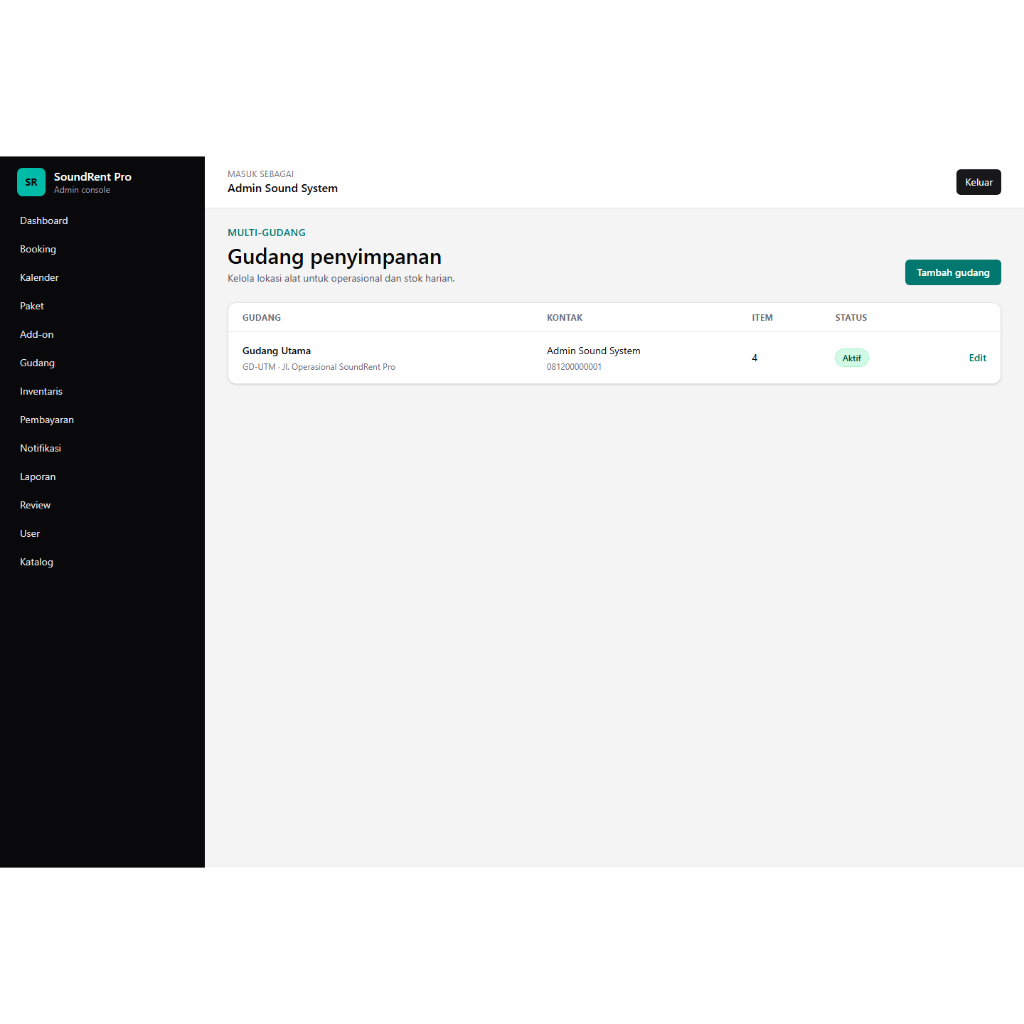Select Gudang in the sidebar
This screenshot has height=1024, width=1024.
click(37, 363)
